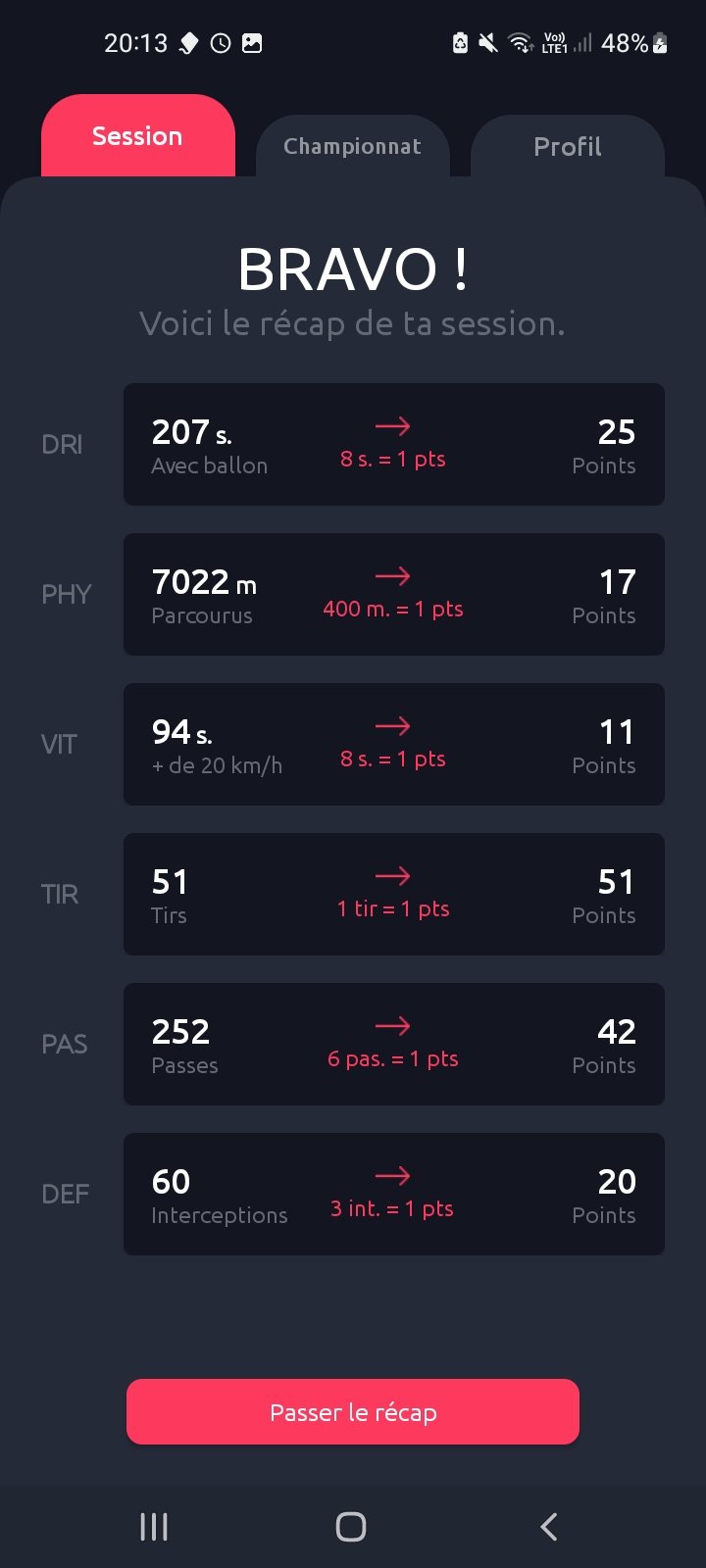Tap the alarm clock status icon
This screenshot has height=1568, width=706.
(x=221, y=43)
